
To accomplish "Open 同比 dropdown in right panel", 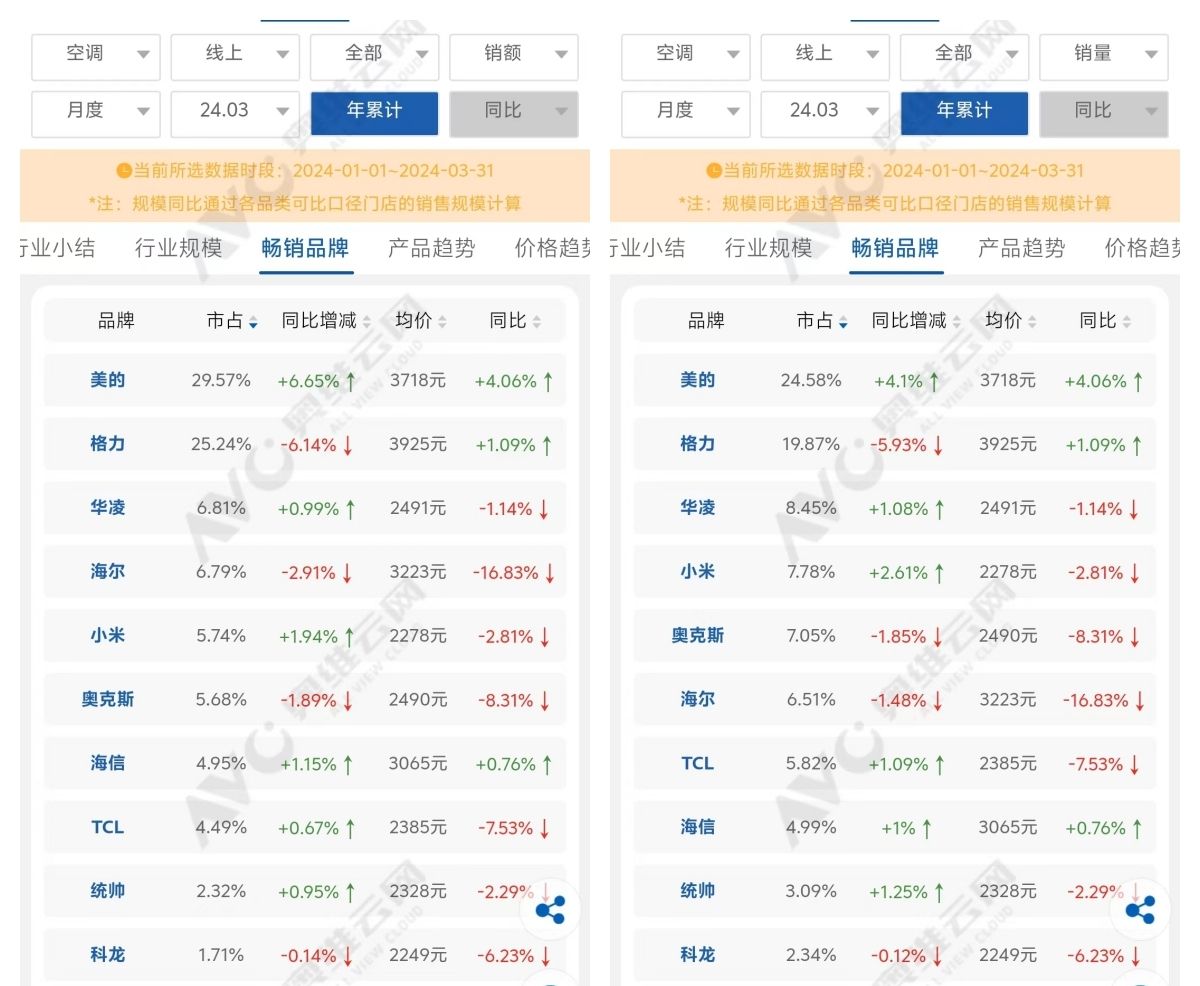I will tap(1104, 113).
